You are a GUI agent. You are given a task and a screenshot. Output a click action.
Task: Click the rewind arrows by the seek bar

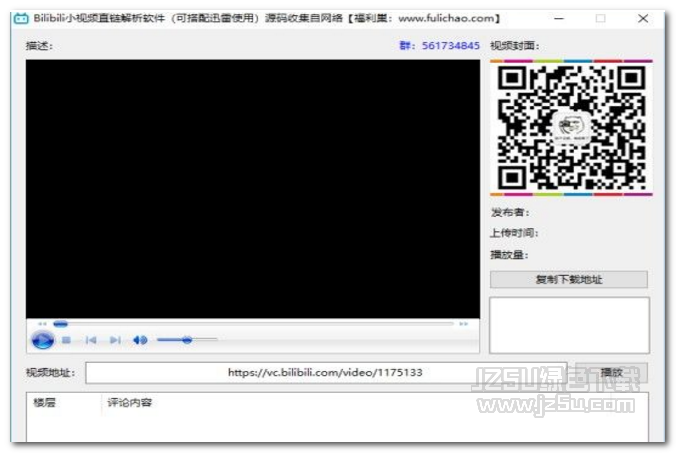(x=42, y=324)
